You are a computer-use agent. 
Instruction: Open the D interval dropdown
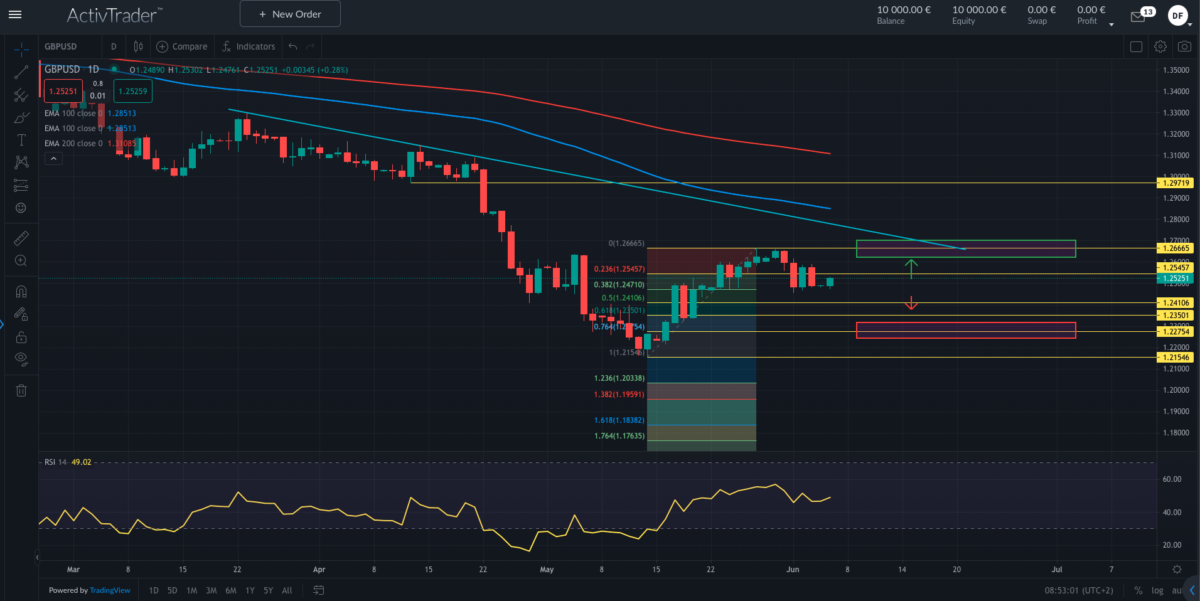tap(114, 46)
